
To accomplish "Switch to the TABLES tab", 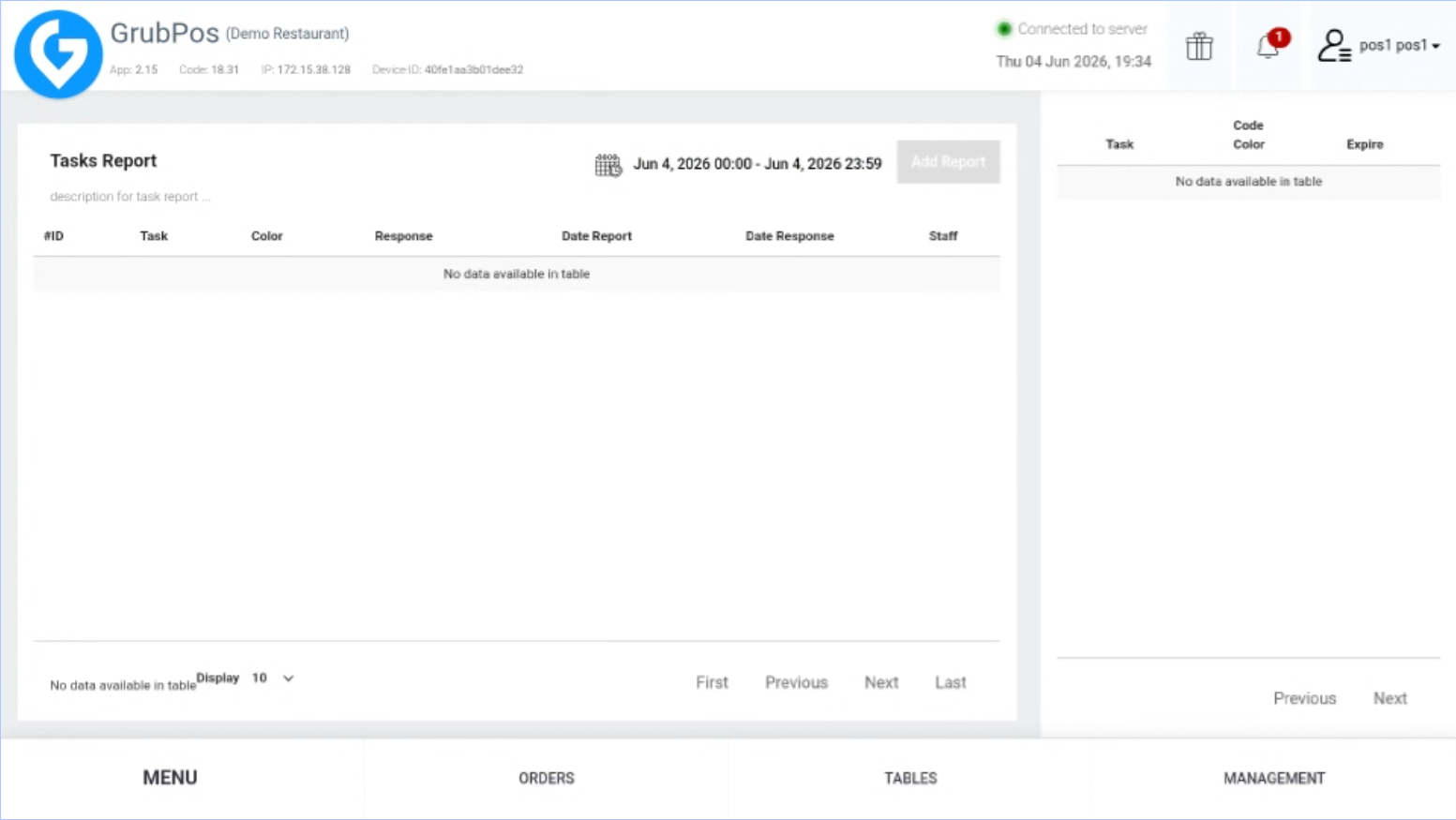I will click(x=910, y=778).
